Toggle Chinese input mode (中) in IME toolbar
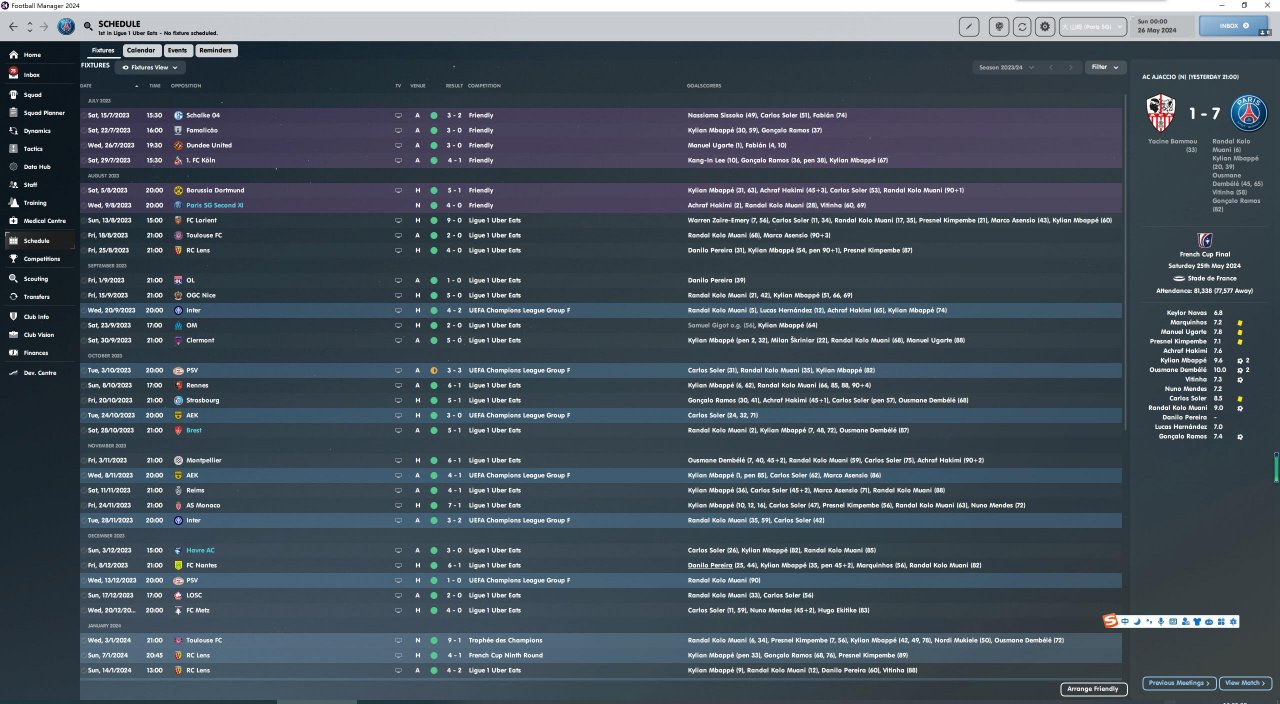 click(x=1125, y=622)
